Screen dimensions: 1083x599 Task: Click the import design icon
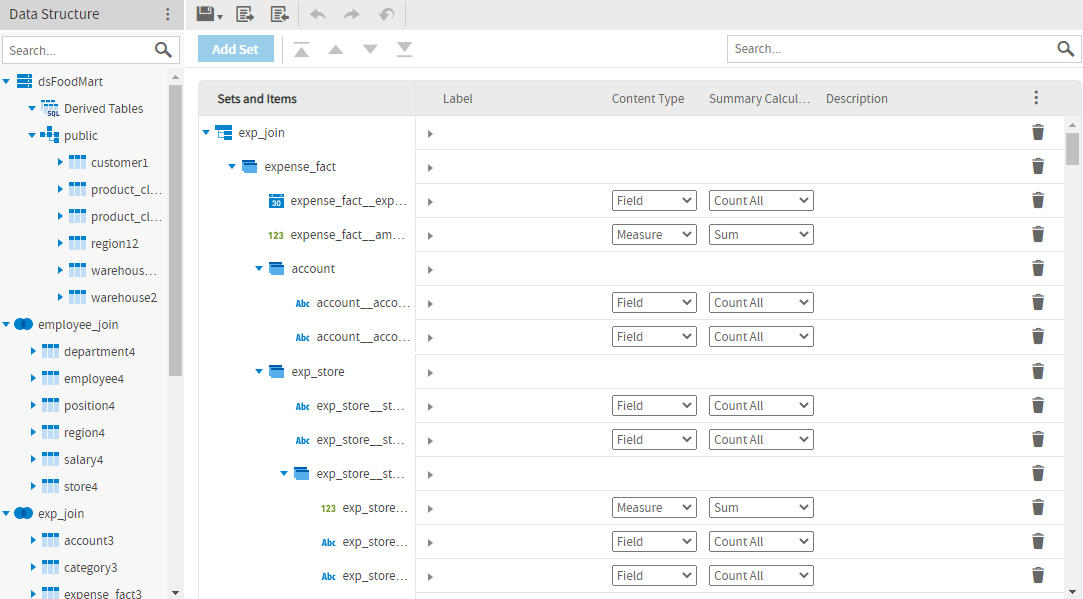coord(280,14)
